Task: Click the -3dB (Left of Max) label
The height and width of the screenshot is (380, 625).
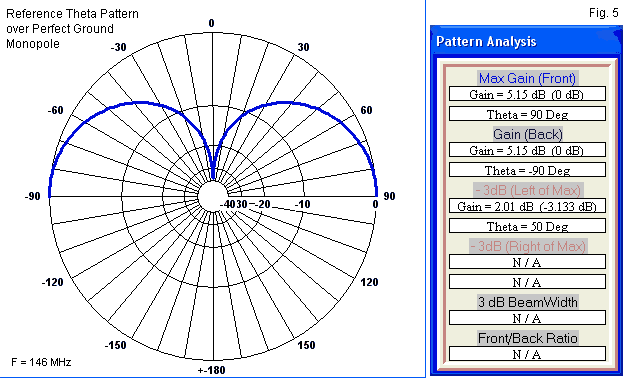Action: point(527,190)
